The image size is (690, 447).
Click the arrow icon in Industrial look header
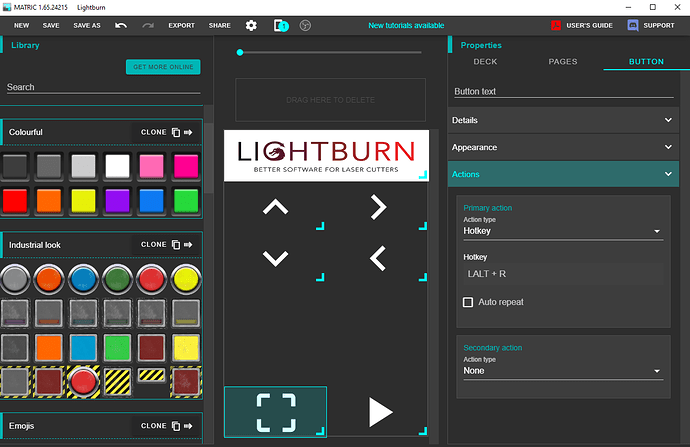[188, 245]
